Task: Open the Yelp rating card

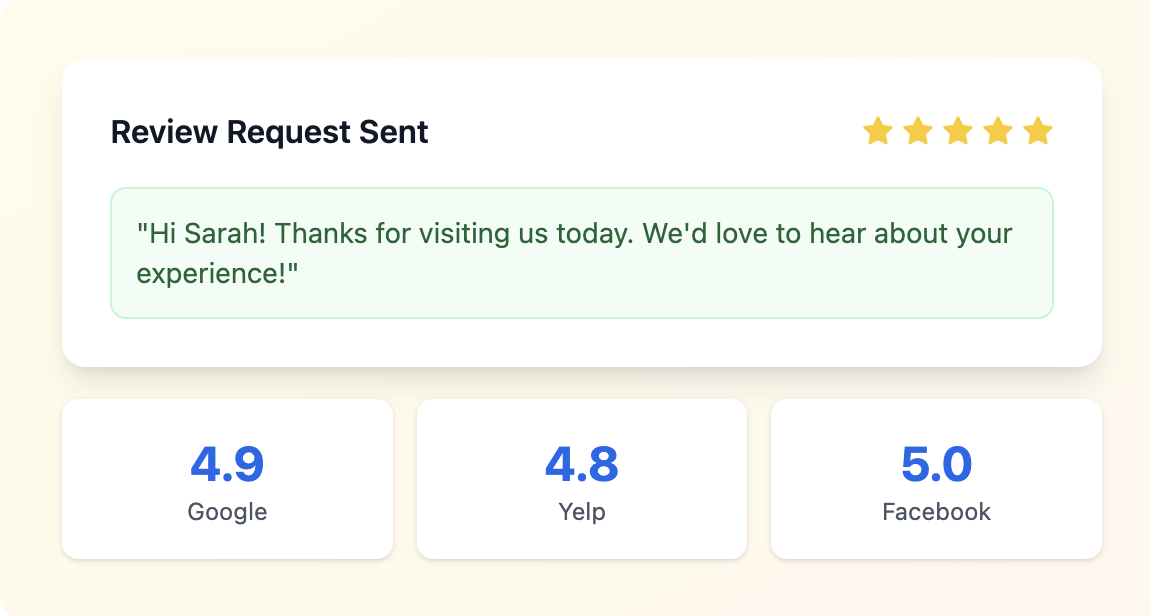Action: (582, 479)
